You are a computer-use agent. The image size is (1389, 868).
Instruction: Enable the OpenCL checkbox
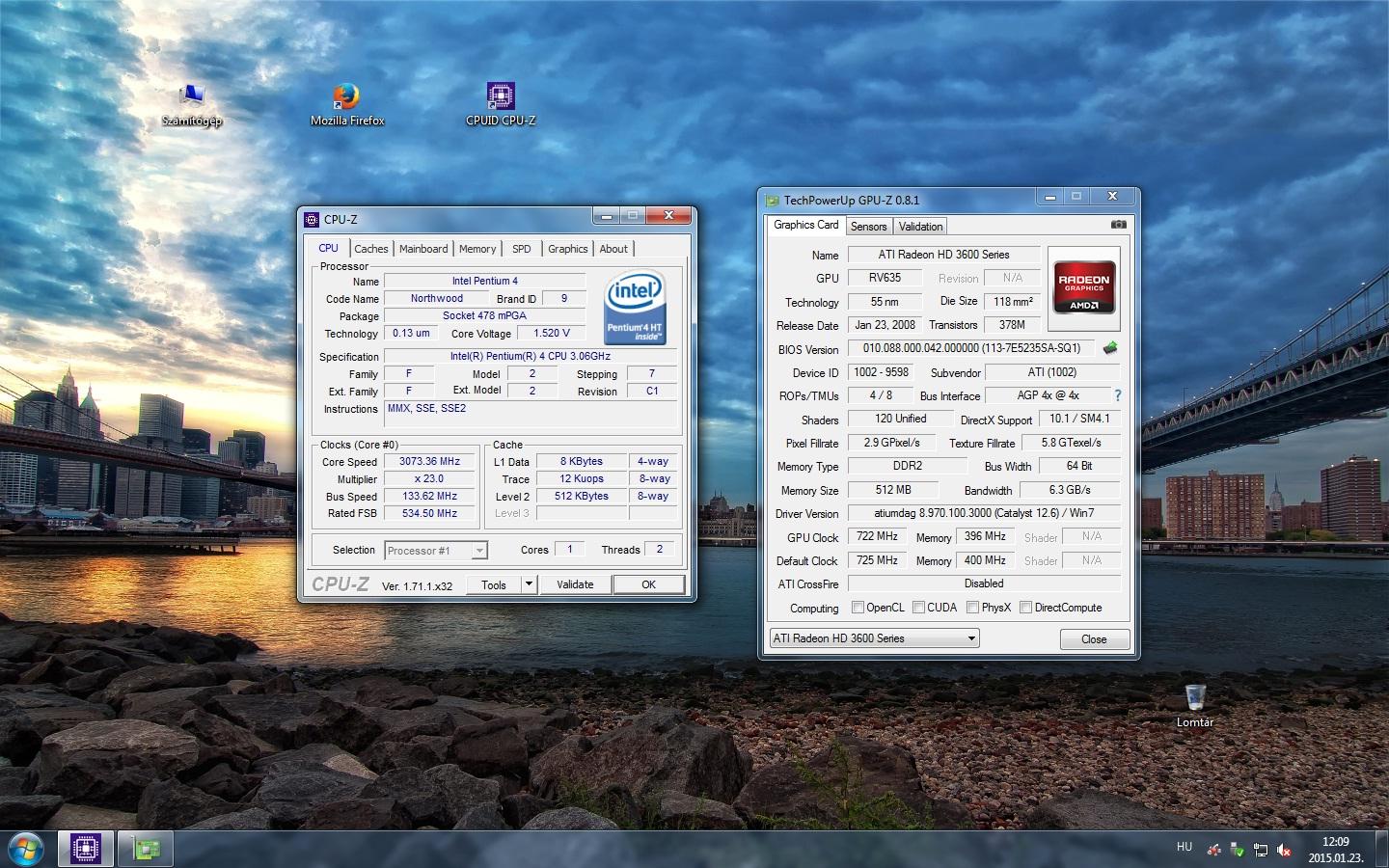click(x=858, y=608)
